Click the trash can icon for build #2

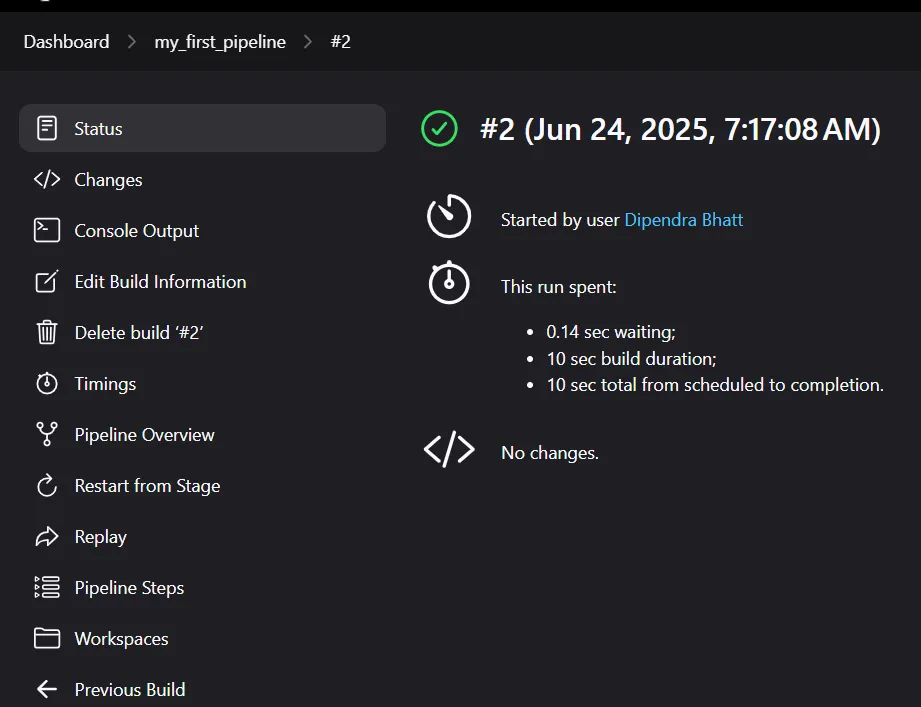(x=47, y=332)
